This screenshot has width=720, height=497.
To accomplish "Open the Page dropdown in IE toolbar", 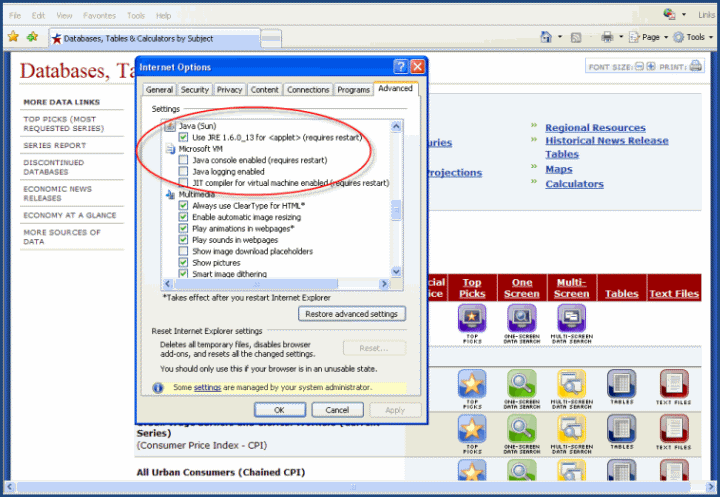I will 648,37.
